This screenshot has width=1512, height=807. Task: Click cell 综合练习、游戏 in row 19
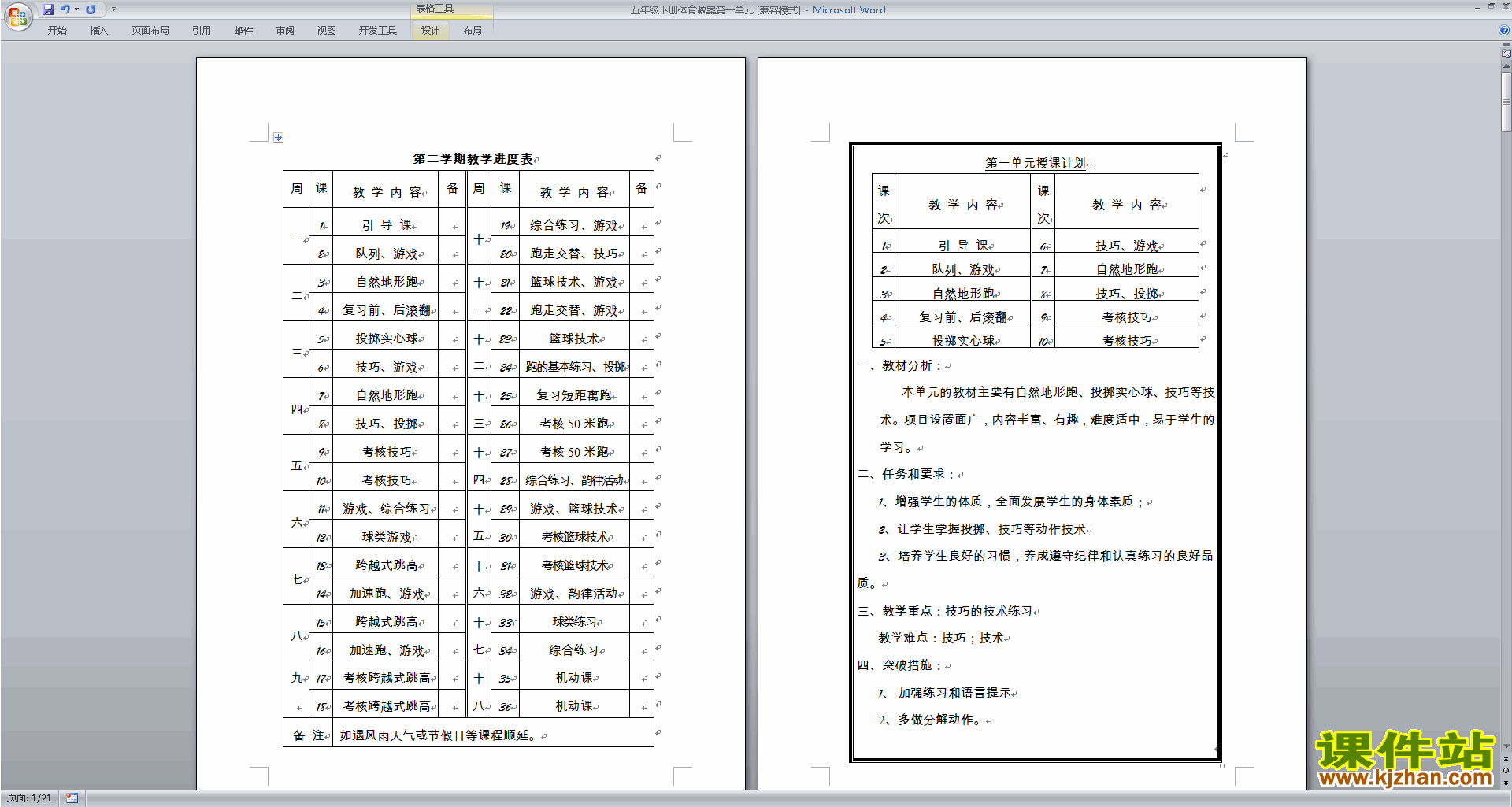574,225
